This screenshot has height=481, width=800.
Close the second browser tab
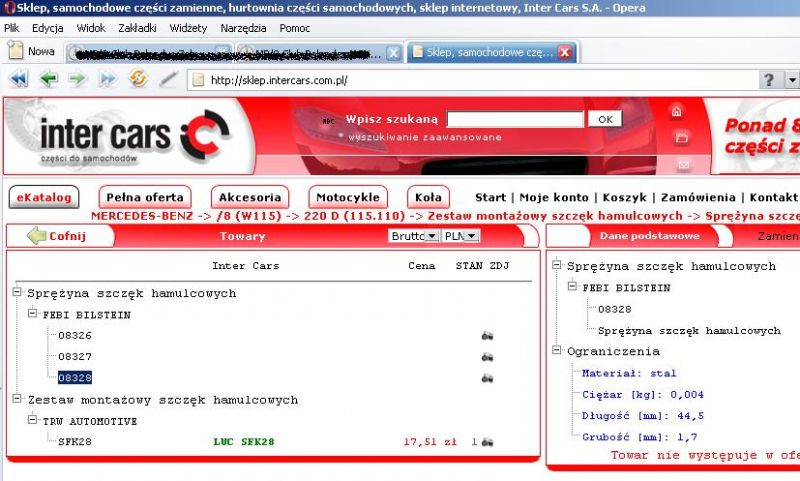point(393,53)
